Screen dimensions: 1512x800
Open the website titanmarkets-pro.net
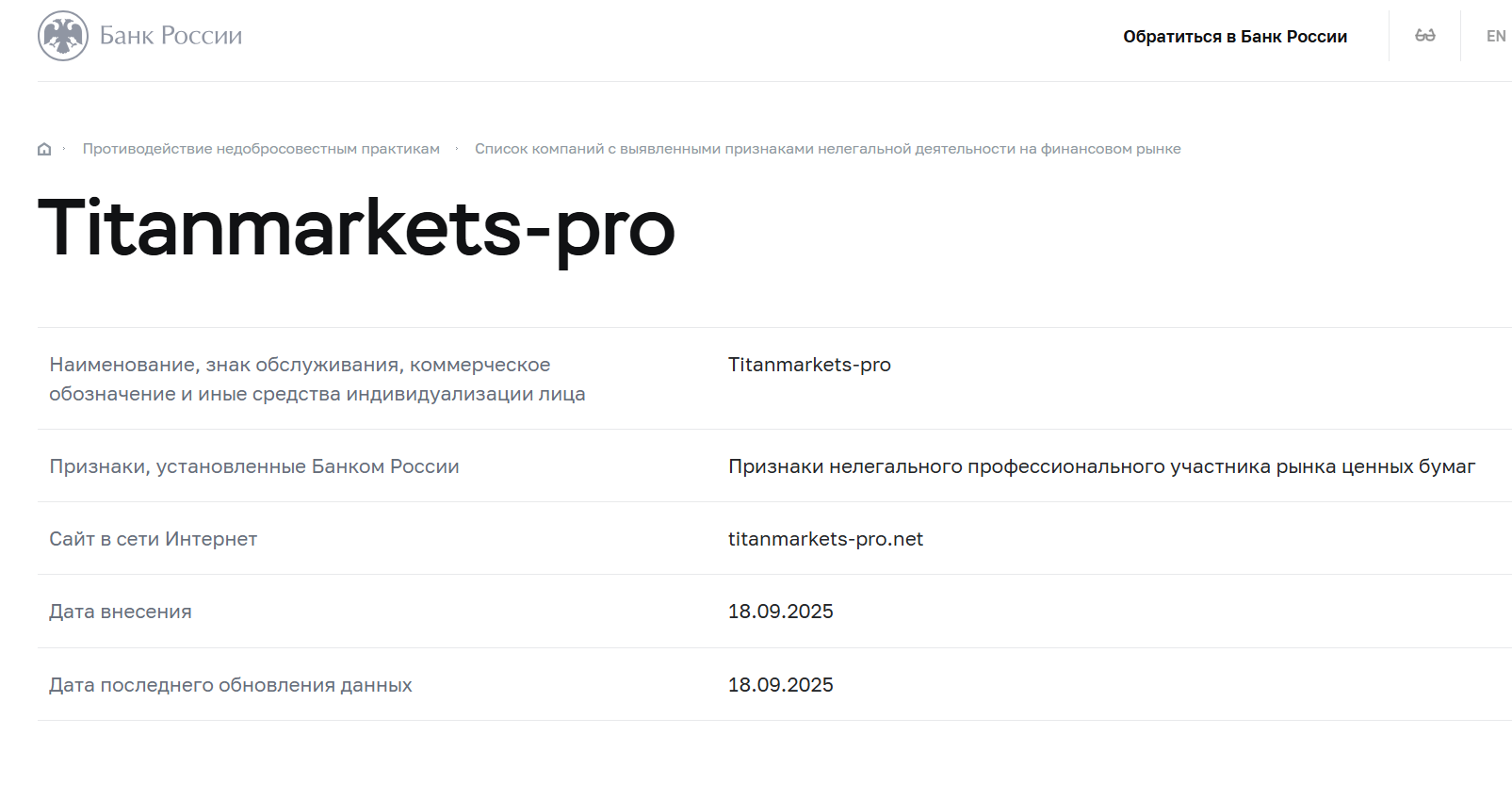coord(824,539)
